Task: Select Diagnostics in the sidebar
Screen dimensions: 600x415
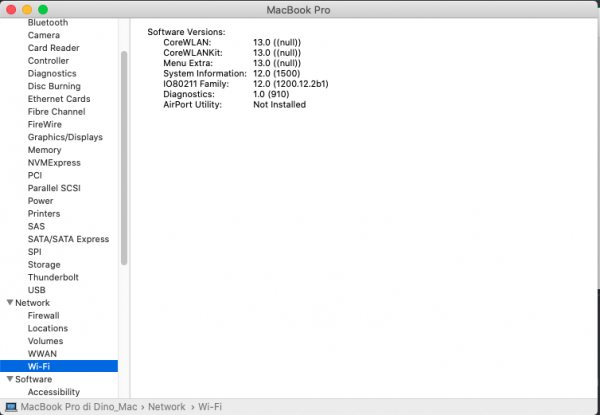Action: point(52,73)
